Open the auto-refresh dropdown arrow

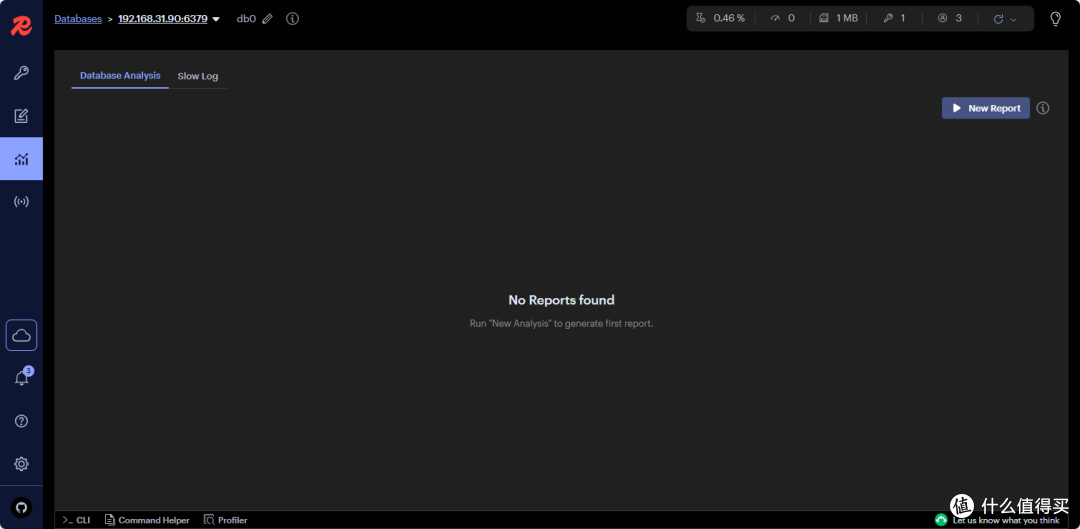point(1013,19)
